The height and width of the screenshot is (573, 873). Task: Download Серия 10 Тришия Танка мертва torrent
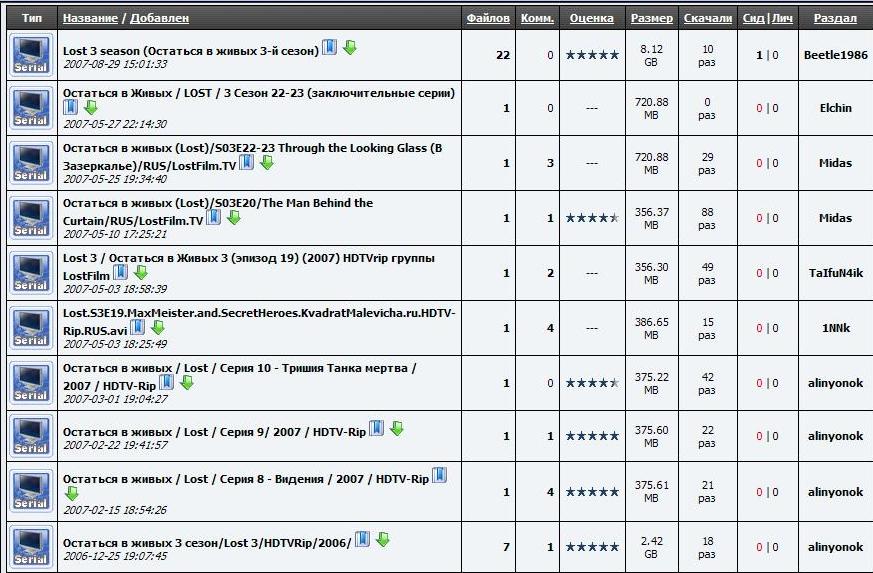(187, 382)
